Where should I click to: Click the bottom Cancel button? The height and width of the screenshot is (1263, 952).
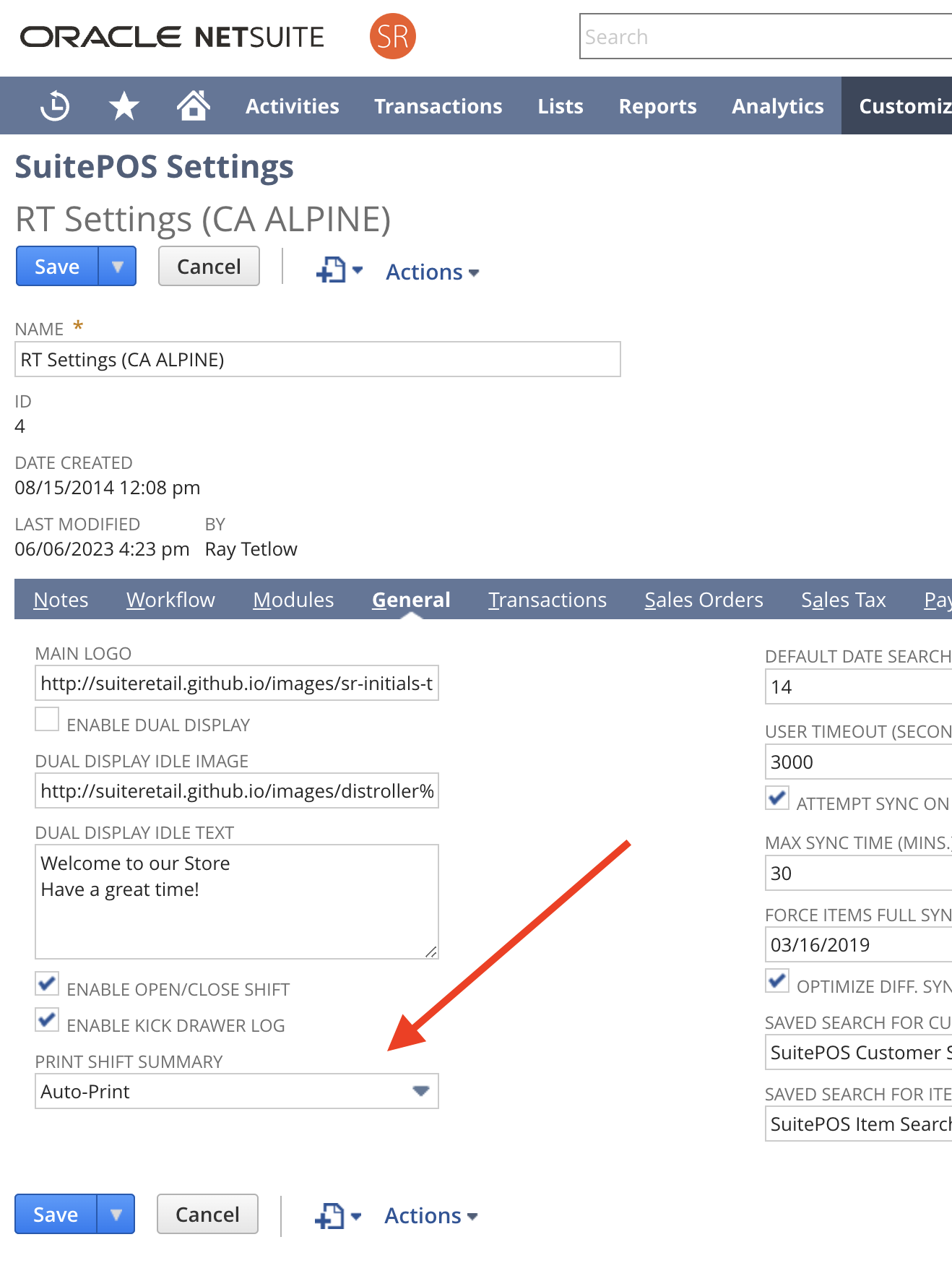click(x=207, y=1215)
